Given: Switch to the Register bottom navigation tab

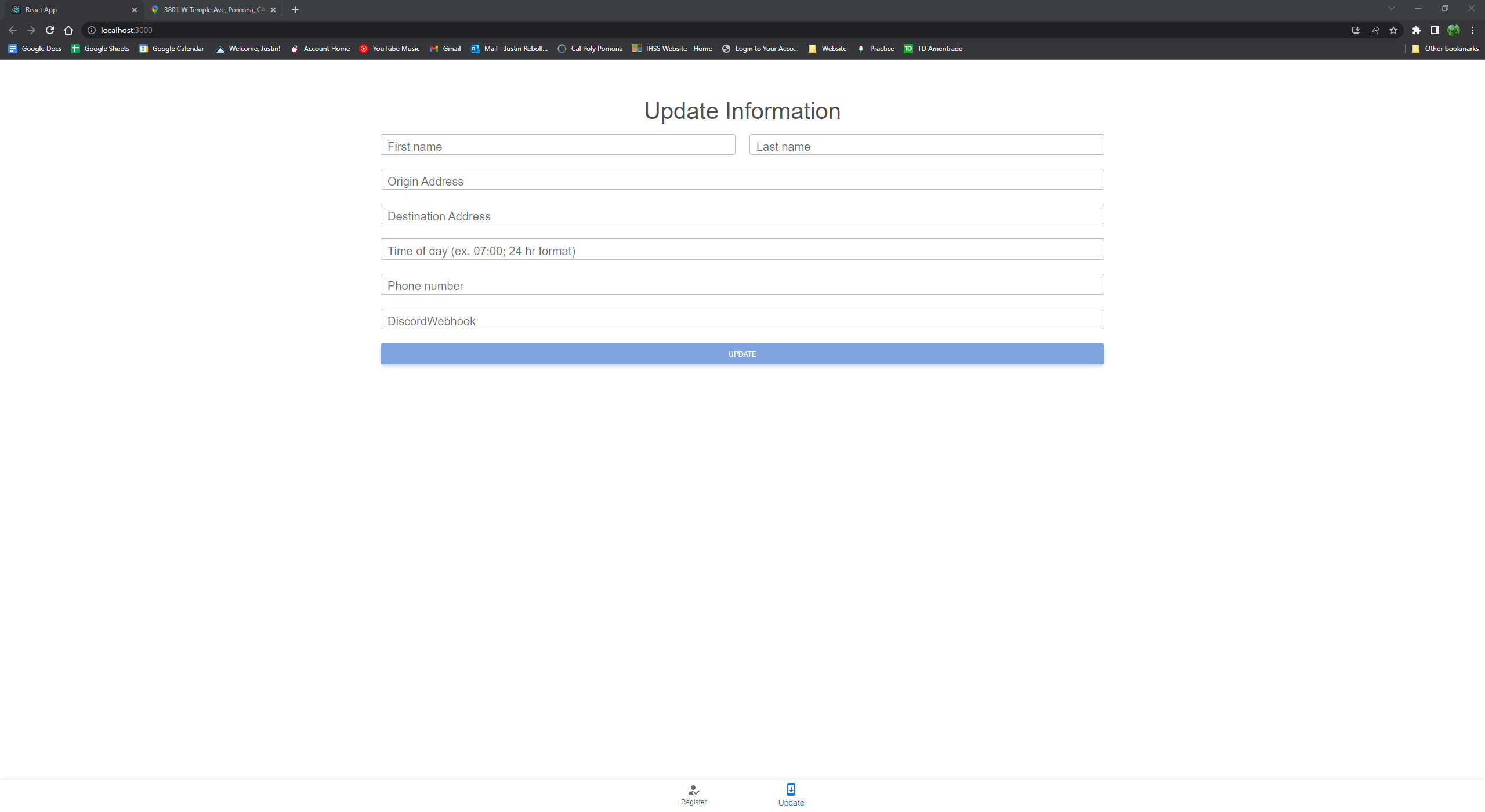Looking at the screenshot, I should 694,795.
